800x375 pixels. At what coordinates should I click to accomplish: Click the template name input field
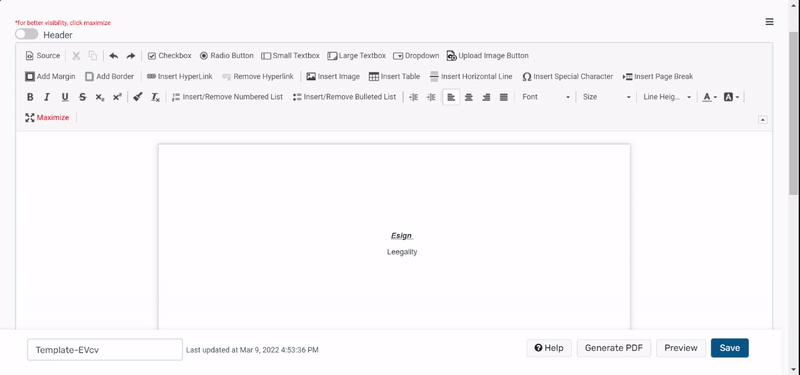105,349
